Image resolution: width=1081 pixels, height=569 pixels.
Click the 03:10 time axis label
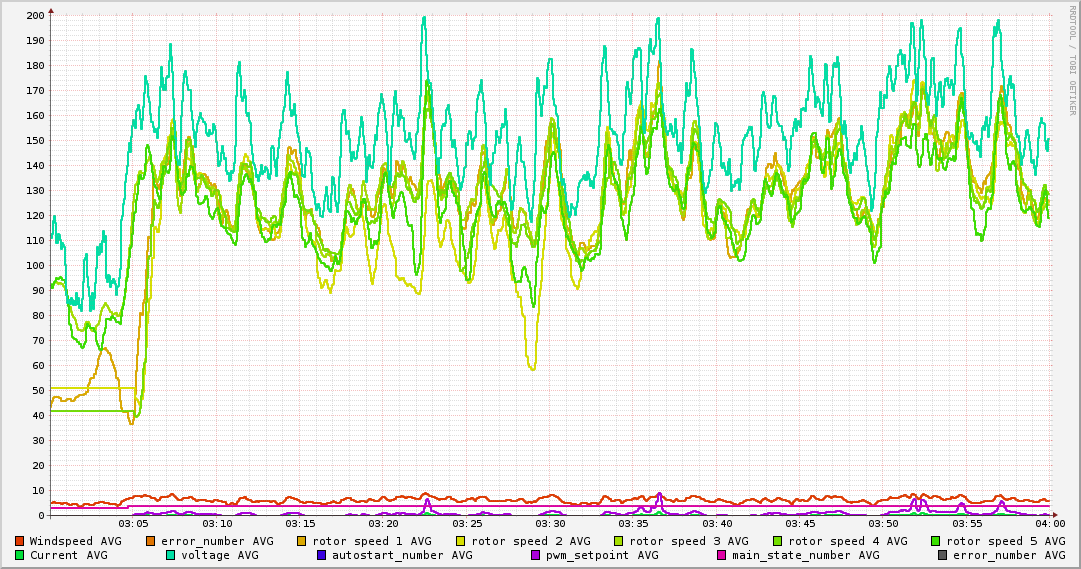click(216, 524)
